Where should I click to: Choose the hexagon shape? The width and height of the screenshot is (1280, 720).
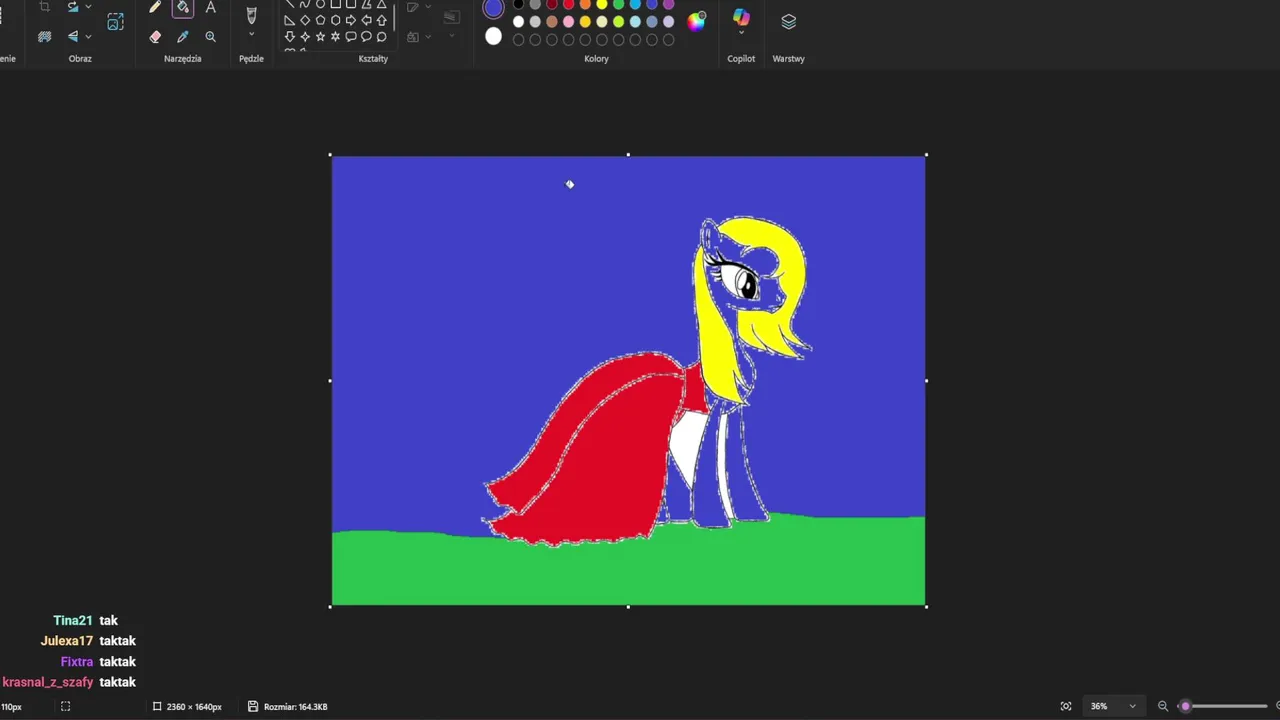tap(335, 20)
